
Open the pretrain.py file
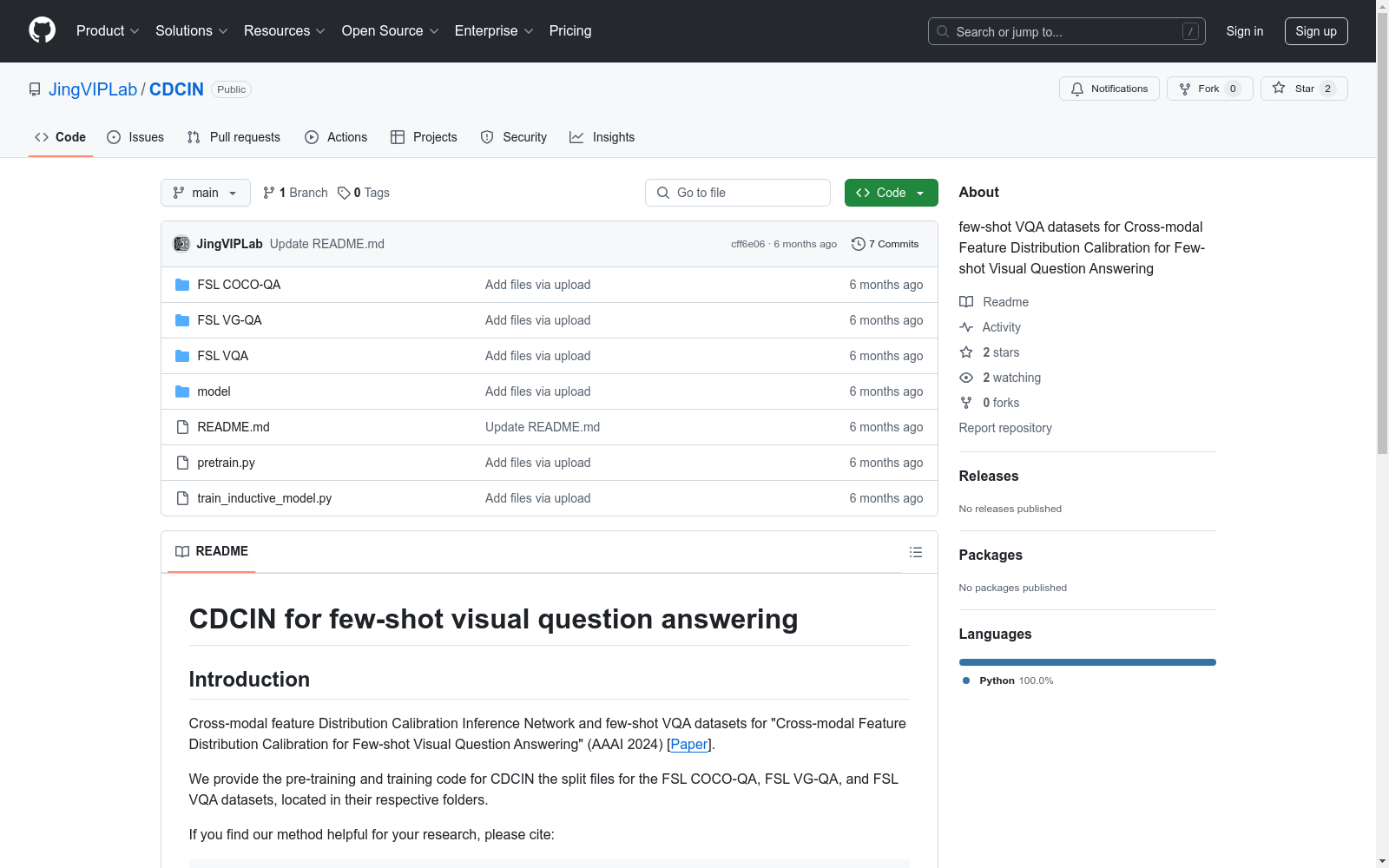click(x=226, y=463)
